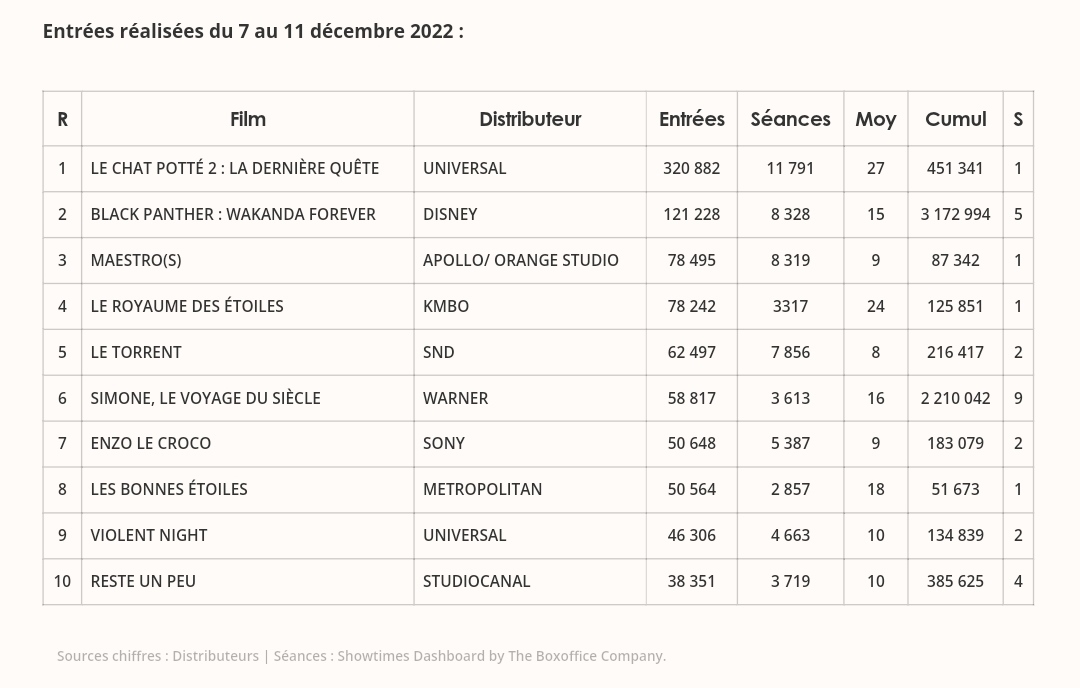Image resolution: width=1080 pixels, height=688 pixels.
Task: Click the Apollo/ Orange Studio distributor cell
Action: point(521,260)
